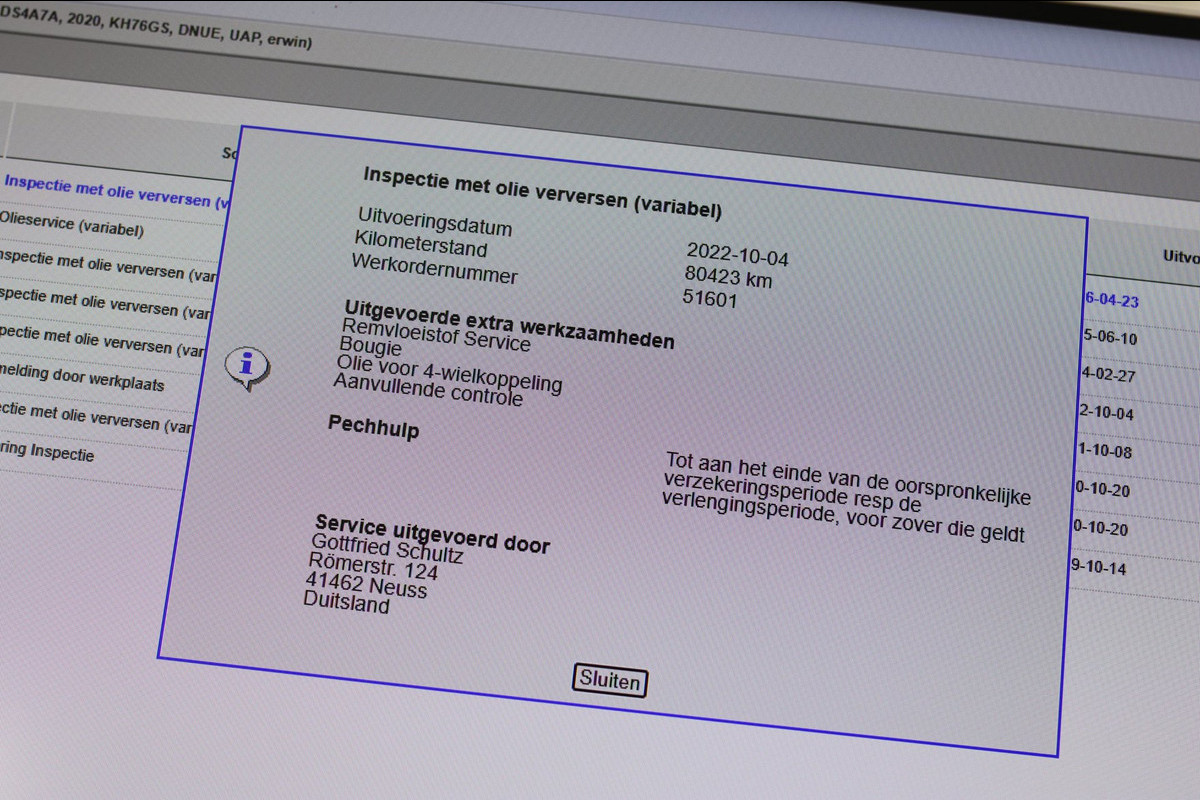
Task: Open the blue highlighted Inspectie met olie verversen entry
Action: coord(110,190)
